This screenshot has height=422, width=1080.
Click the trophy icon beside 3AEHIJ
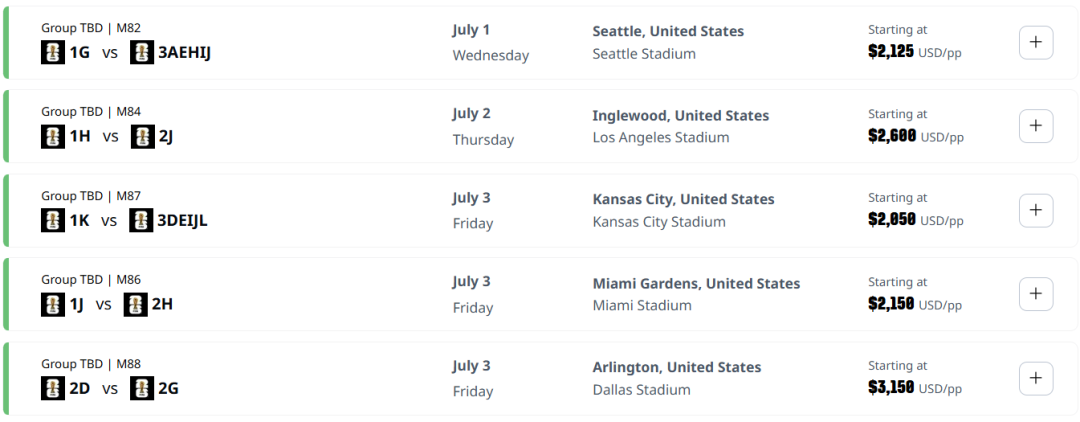(142, 52)
